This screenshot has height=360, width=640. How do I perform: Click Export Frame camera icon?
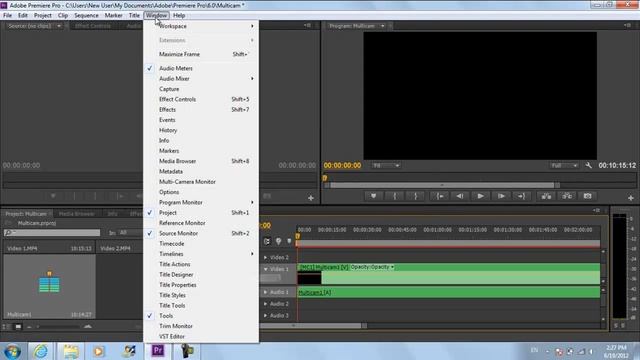(x=587, y=196)
